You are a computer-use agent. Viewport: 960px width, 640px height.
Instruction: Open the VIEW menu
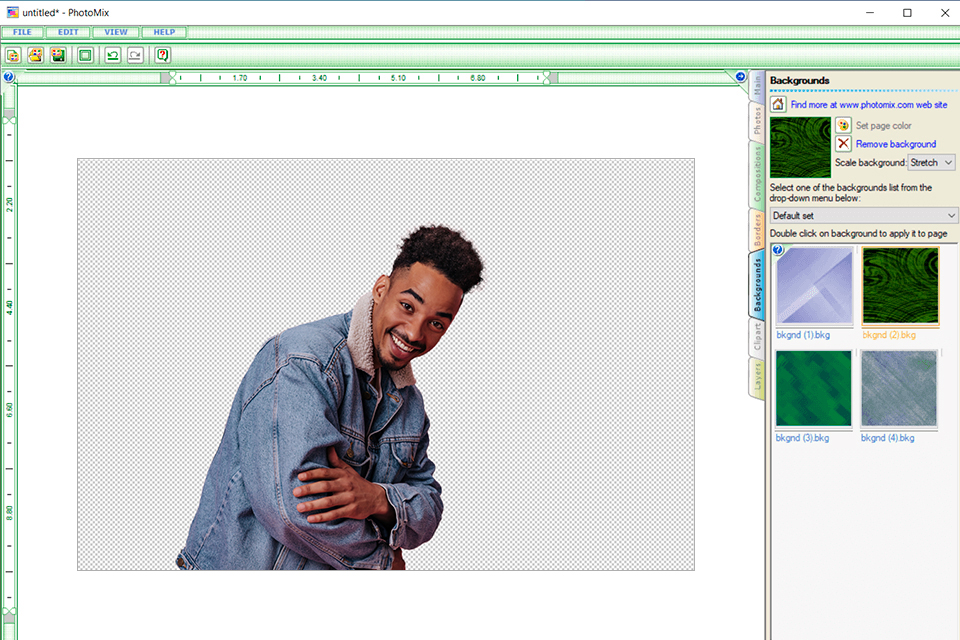116,32
